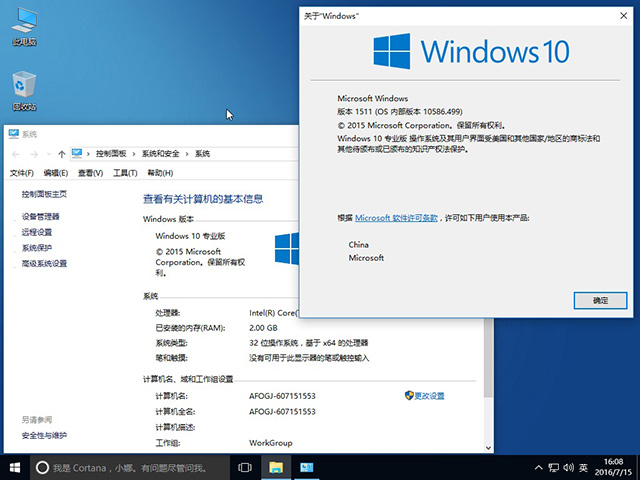
Task: Click the China licensee text
Action: (358, 244)
